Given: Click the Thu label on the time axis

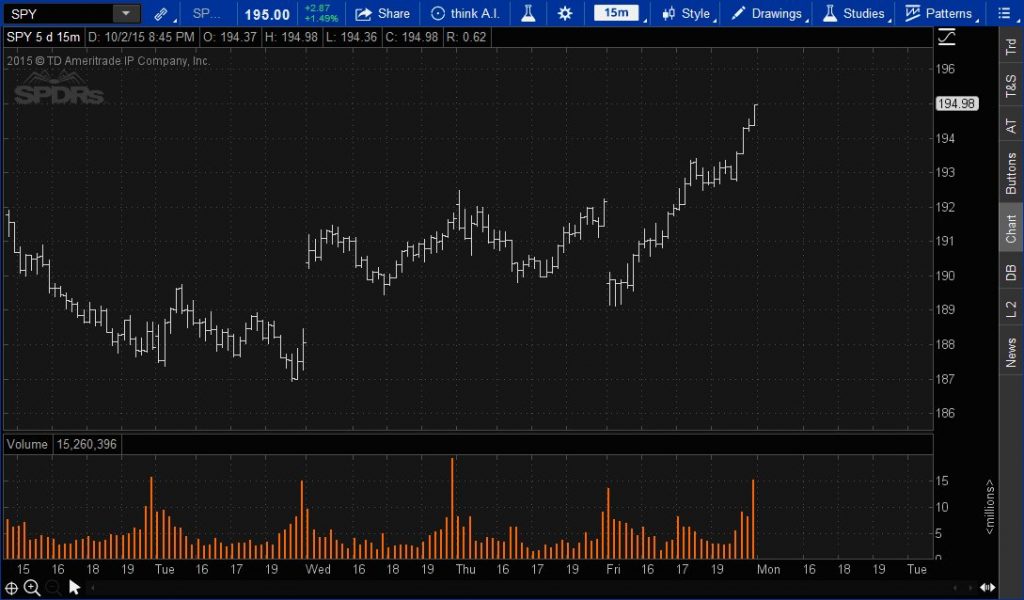Looking at the screenshot, I should click(466, 569).
